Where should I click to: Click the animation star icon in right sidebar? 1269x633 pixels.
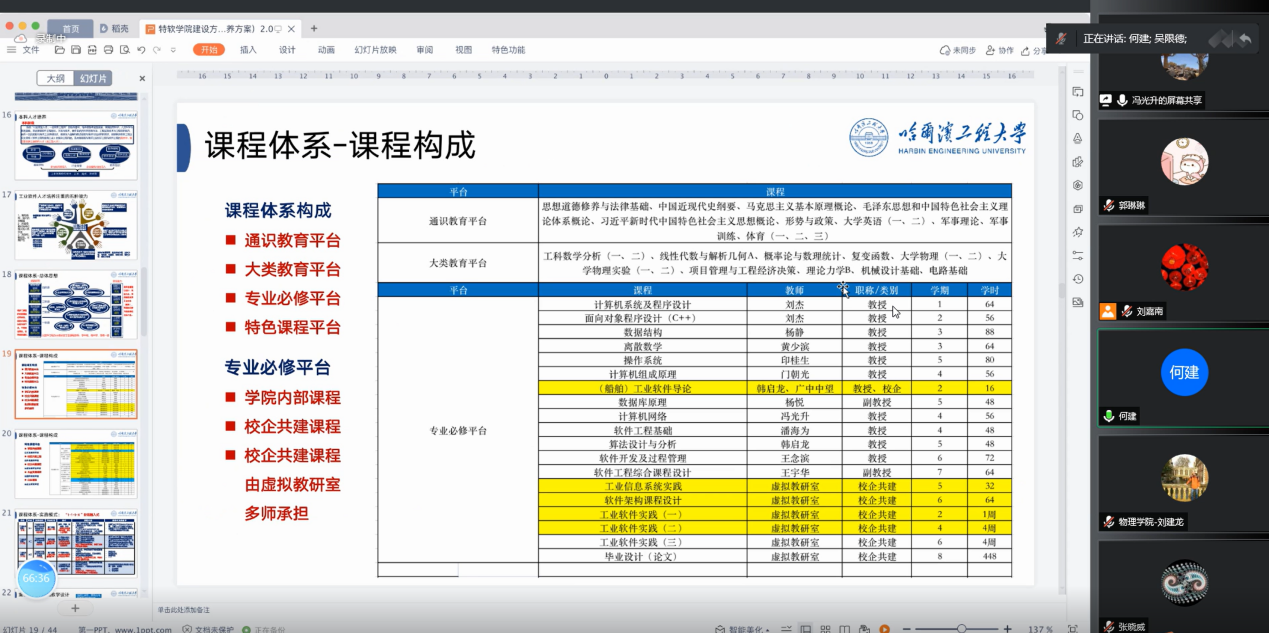click(x=1077, y=232)
